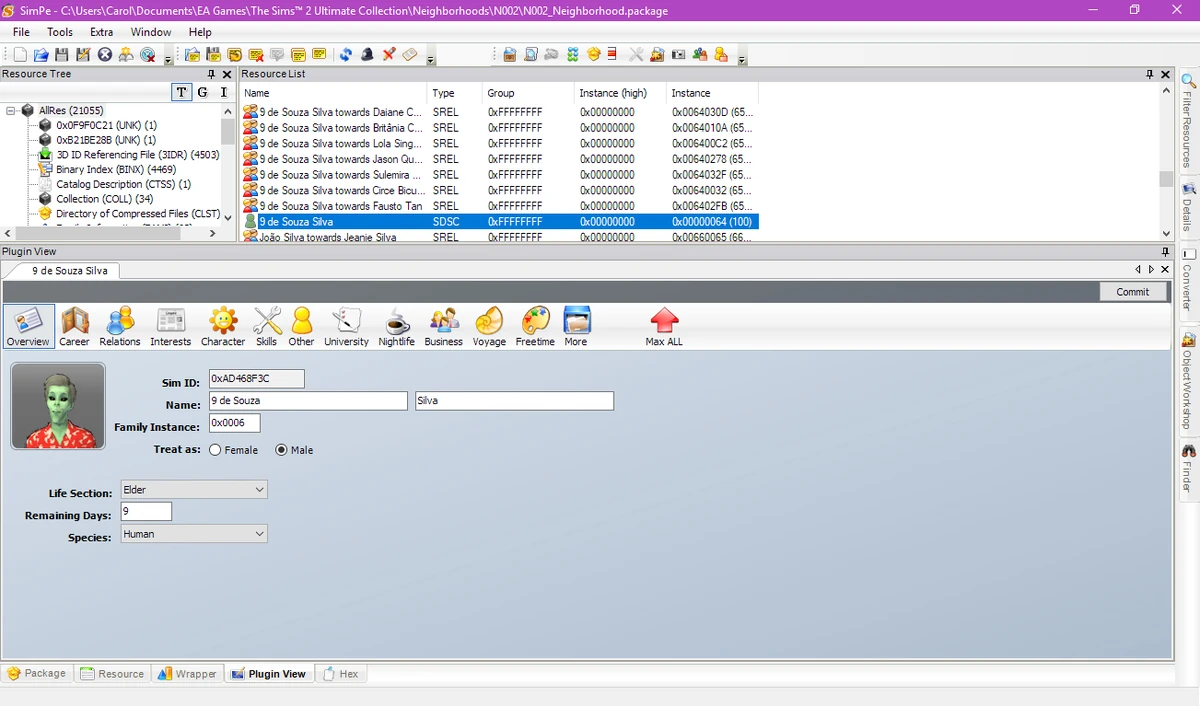Image resolution: width=1200 pixels, height=707 pixels.
Task: Click the T filter button in Resource Tree
Action: pyautogui.click(x=181, y=91)
